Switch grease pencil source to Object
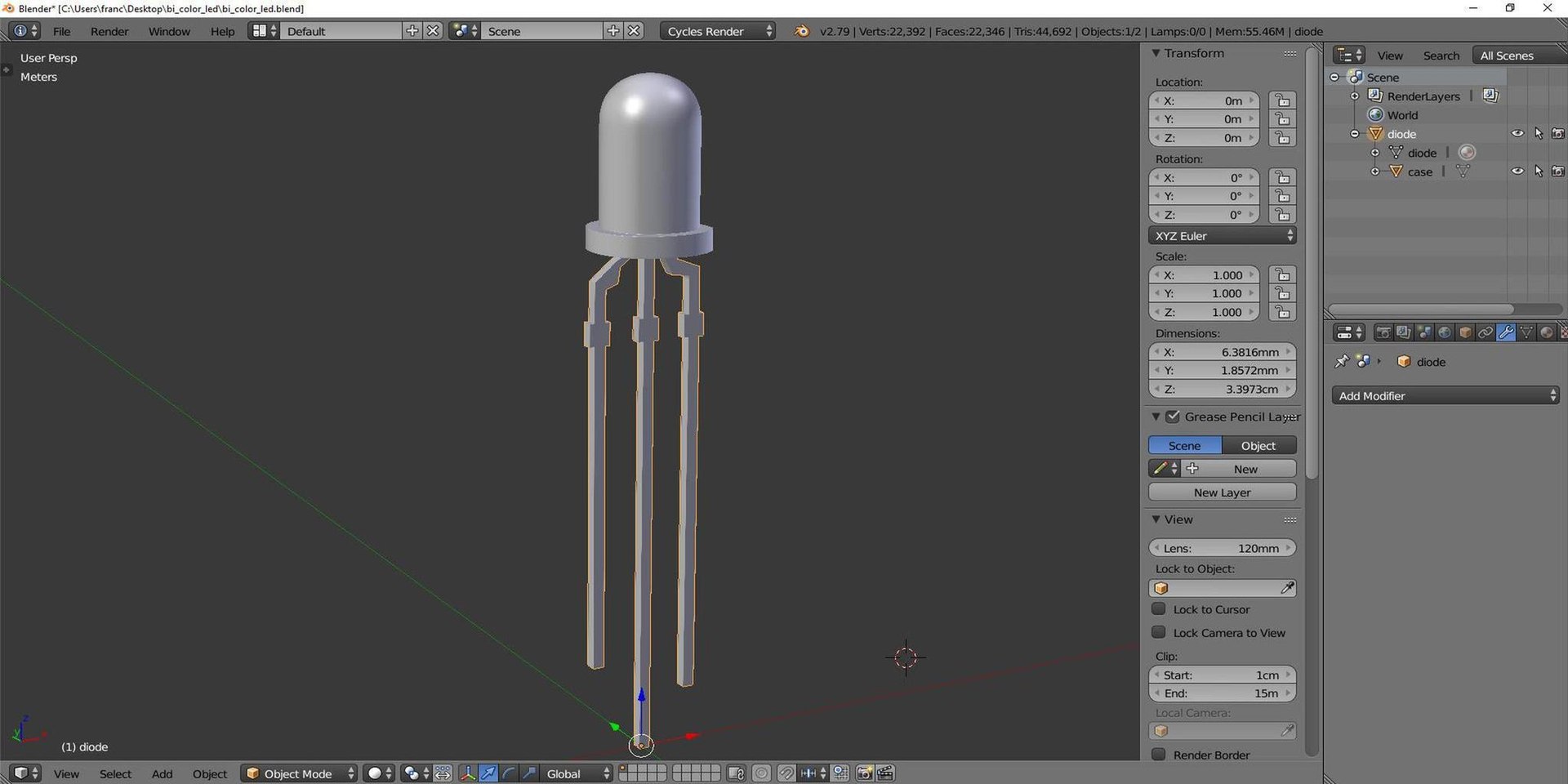The height and width of the screenshot is (784, 1568). tap(1258, 445)
